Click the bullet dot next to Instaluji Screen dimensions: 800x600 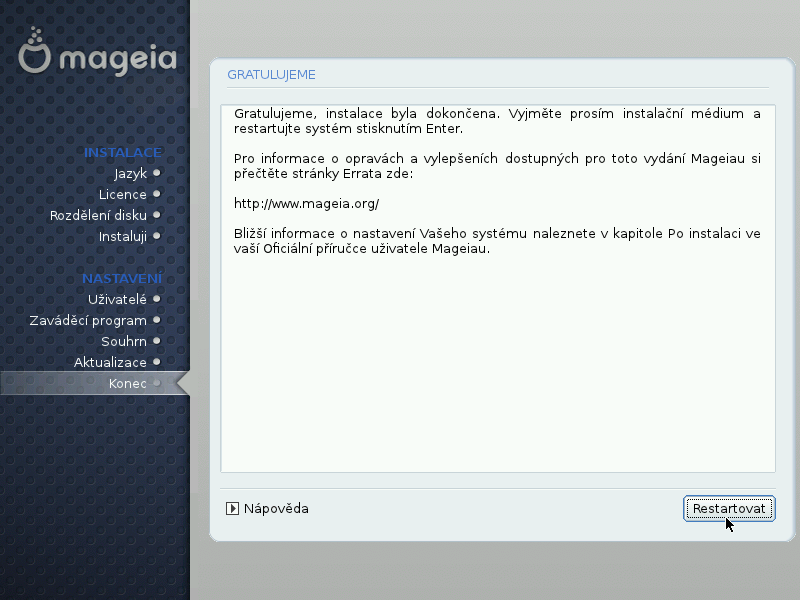tap(157, 236)
